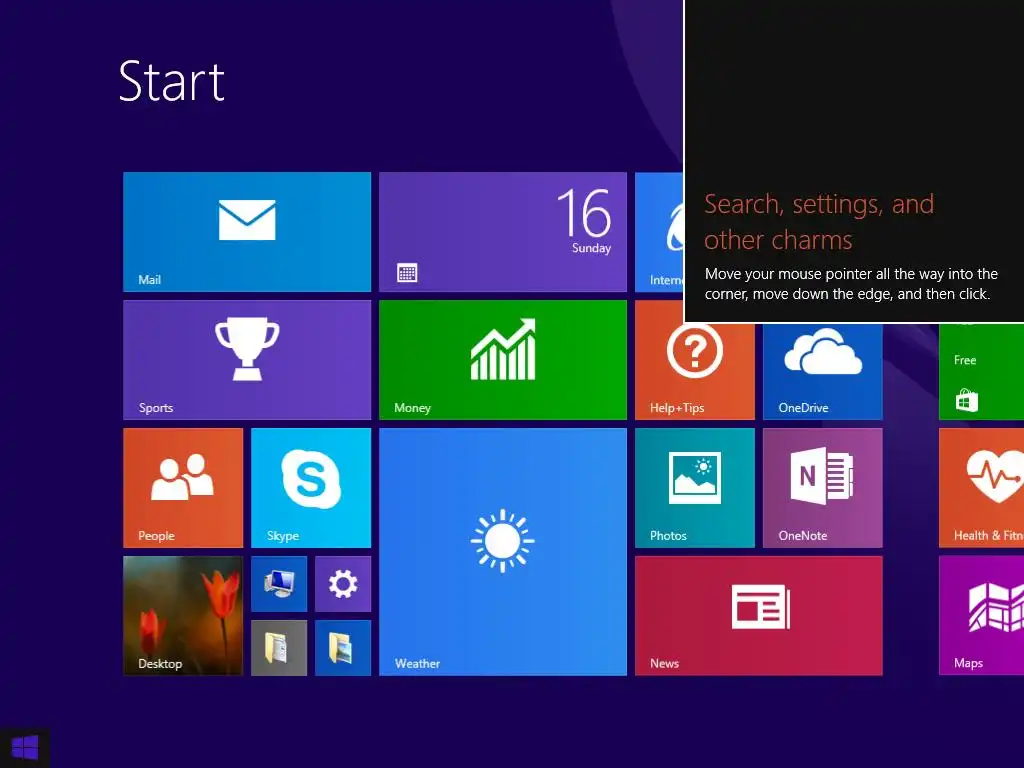Image resolution: width=1024 pixels, height=768 pixels.
Task: Click the Start heading text
Action: coord(172,81)
